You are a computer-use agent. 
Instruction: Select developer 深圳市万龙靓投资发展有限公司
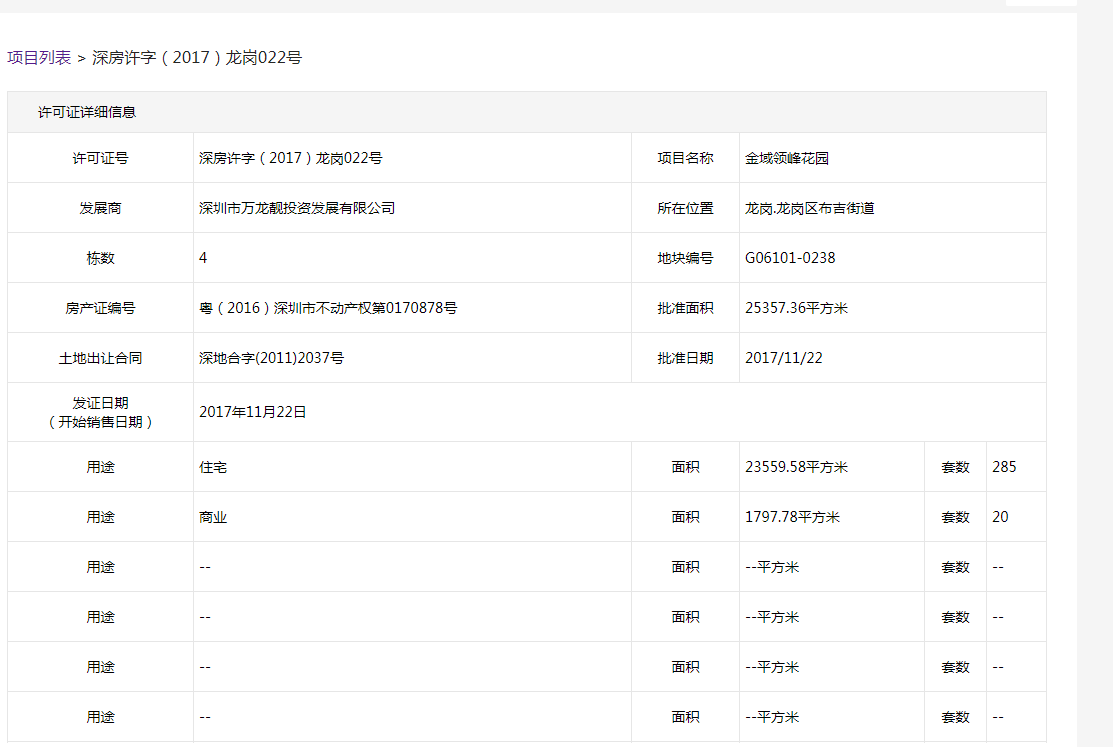tap(297, 208)
